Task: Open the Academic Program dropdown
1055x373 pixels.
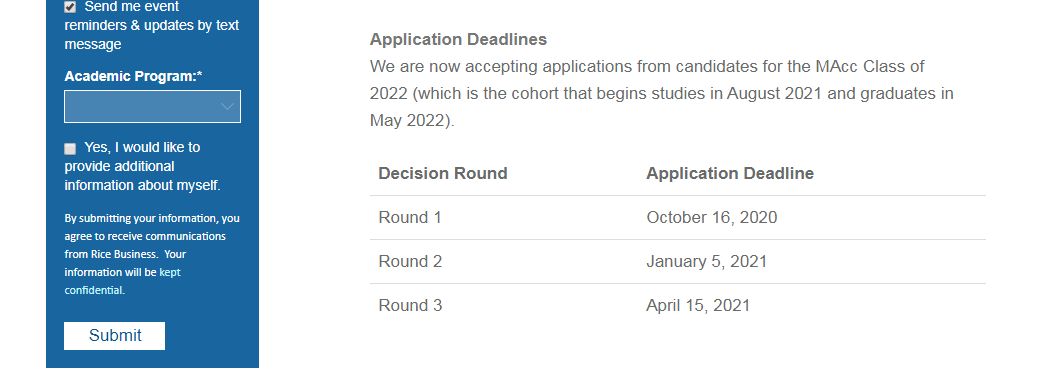Action: pos(152,106)
